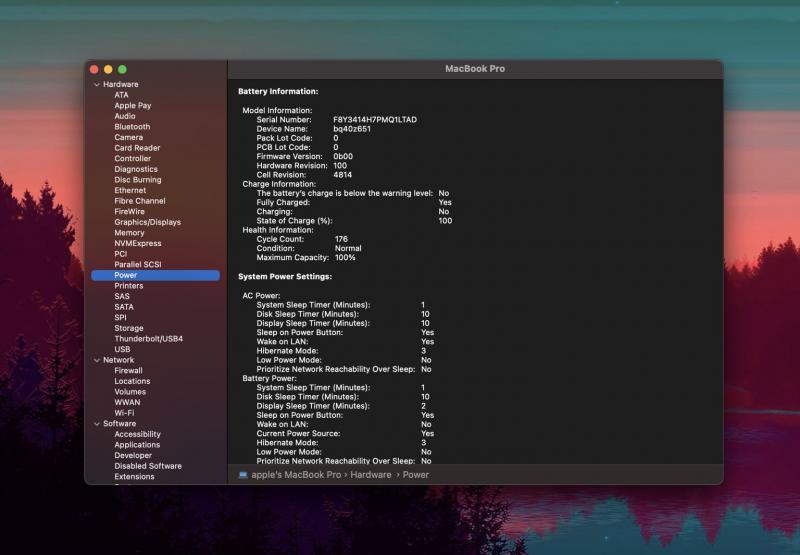Select Bluetooth in the sidebar
This screenshot has height=555, width=800.
click(132, 127)
